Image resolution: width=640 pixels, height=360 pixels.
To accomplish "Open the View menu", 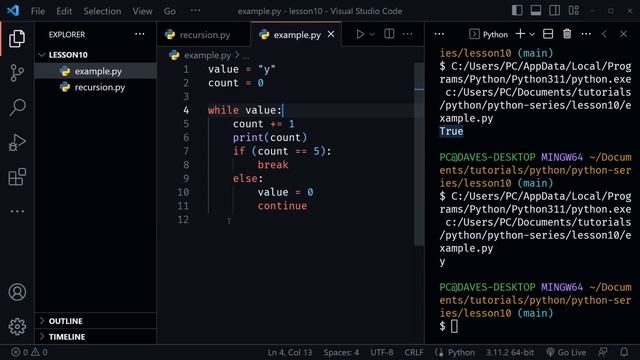I will (142, 11).
